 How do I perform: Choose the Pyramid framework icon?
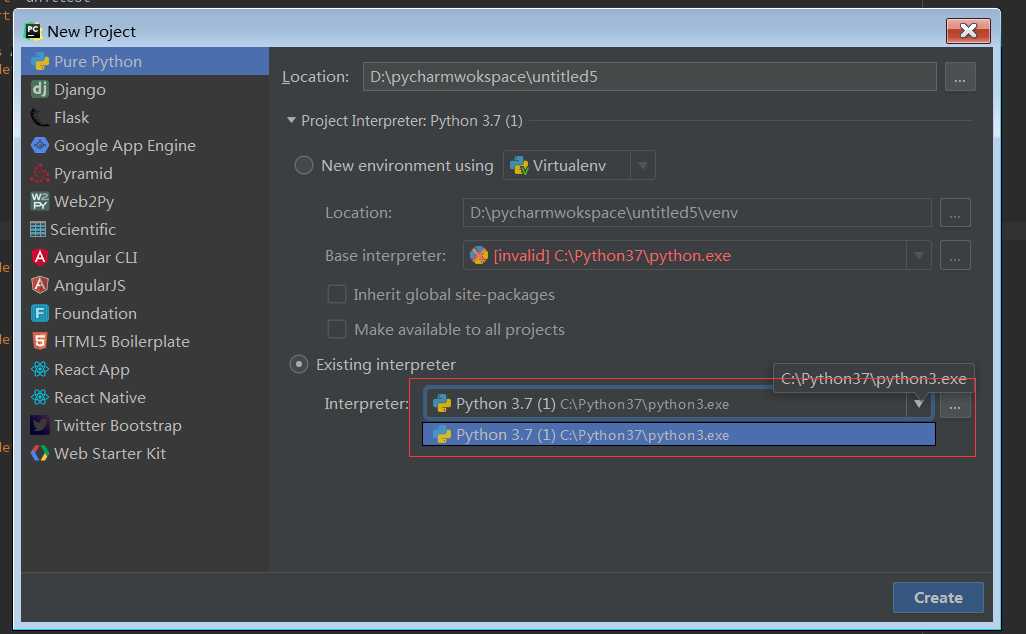click(39, 173)
